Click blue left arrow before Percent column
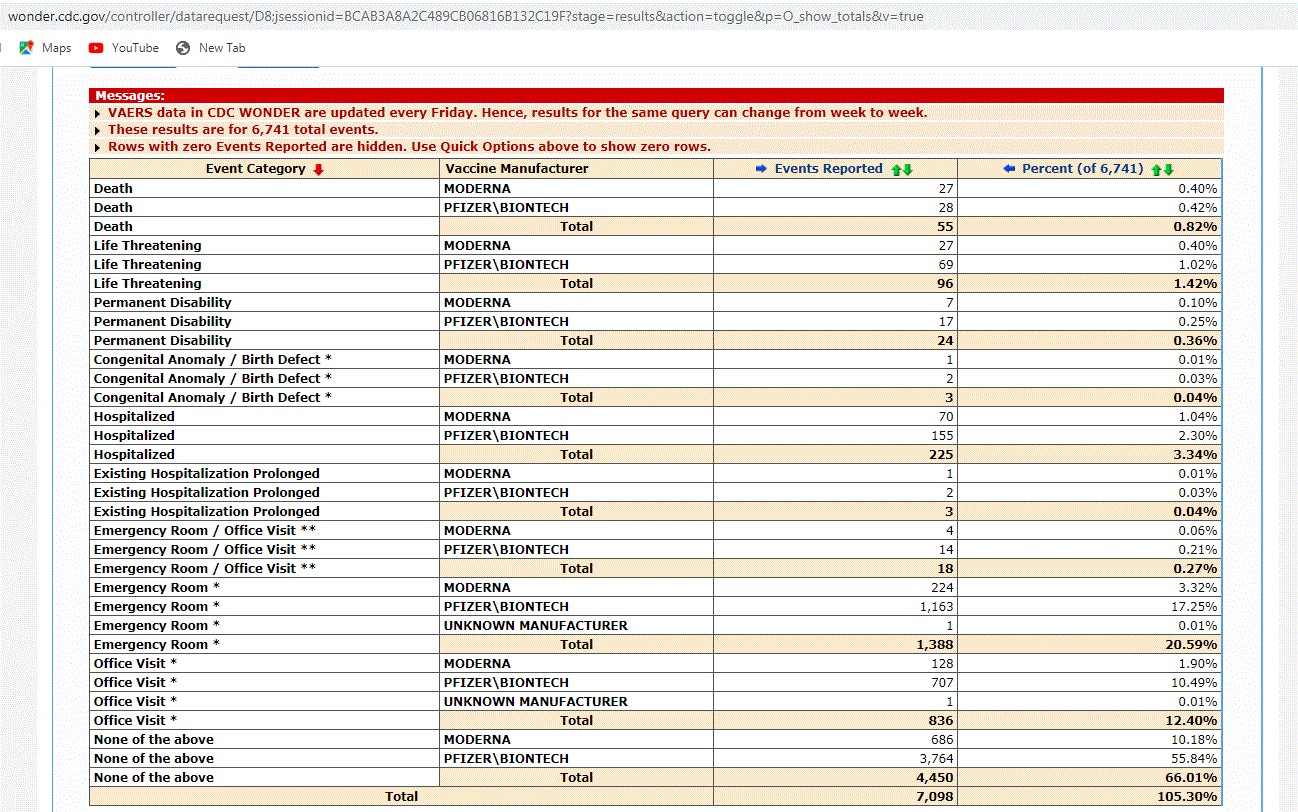 tap(1009, 169)
